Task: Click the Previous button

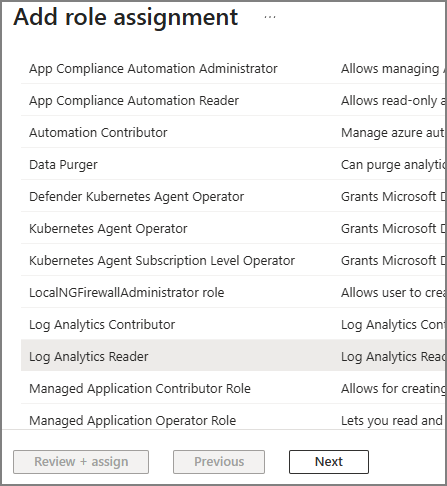Action: coord(219,462)
